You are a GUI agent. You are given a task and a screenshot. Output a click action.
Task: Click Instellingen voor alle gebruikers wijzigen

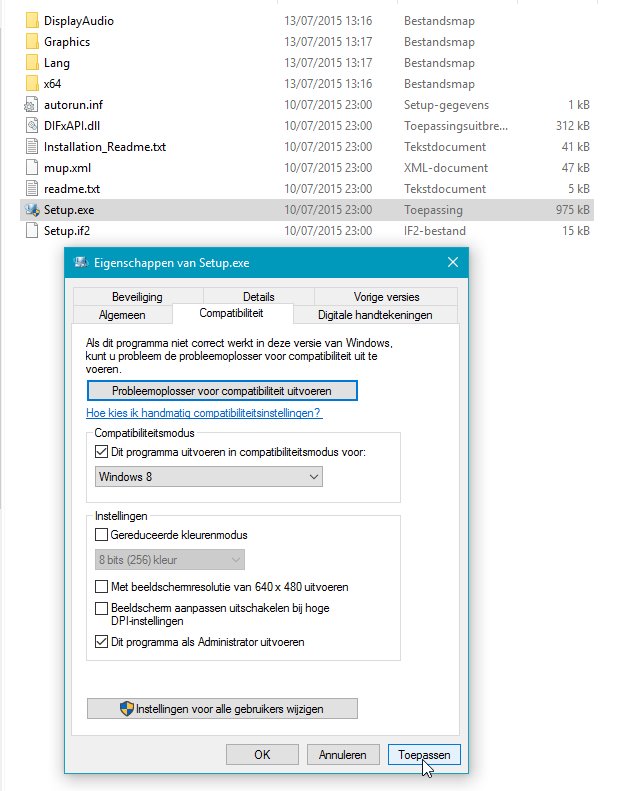pyautogui.click(x=222, y=709)
